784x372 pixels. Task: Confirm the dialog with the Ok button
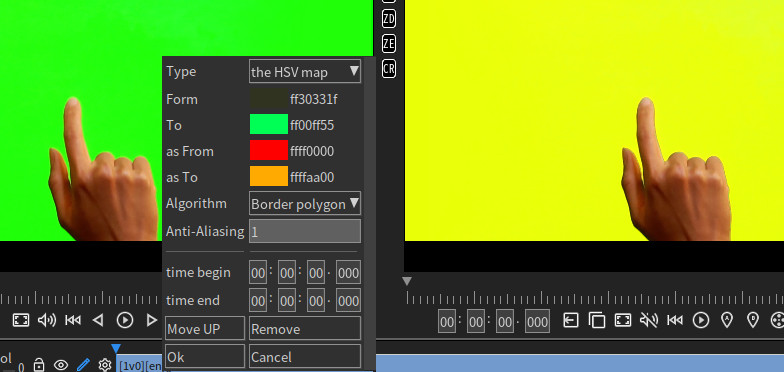click(x=205, y=356)
